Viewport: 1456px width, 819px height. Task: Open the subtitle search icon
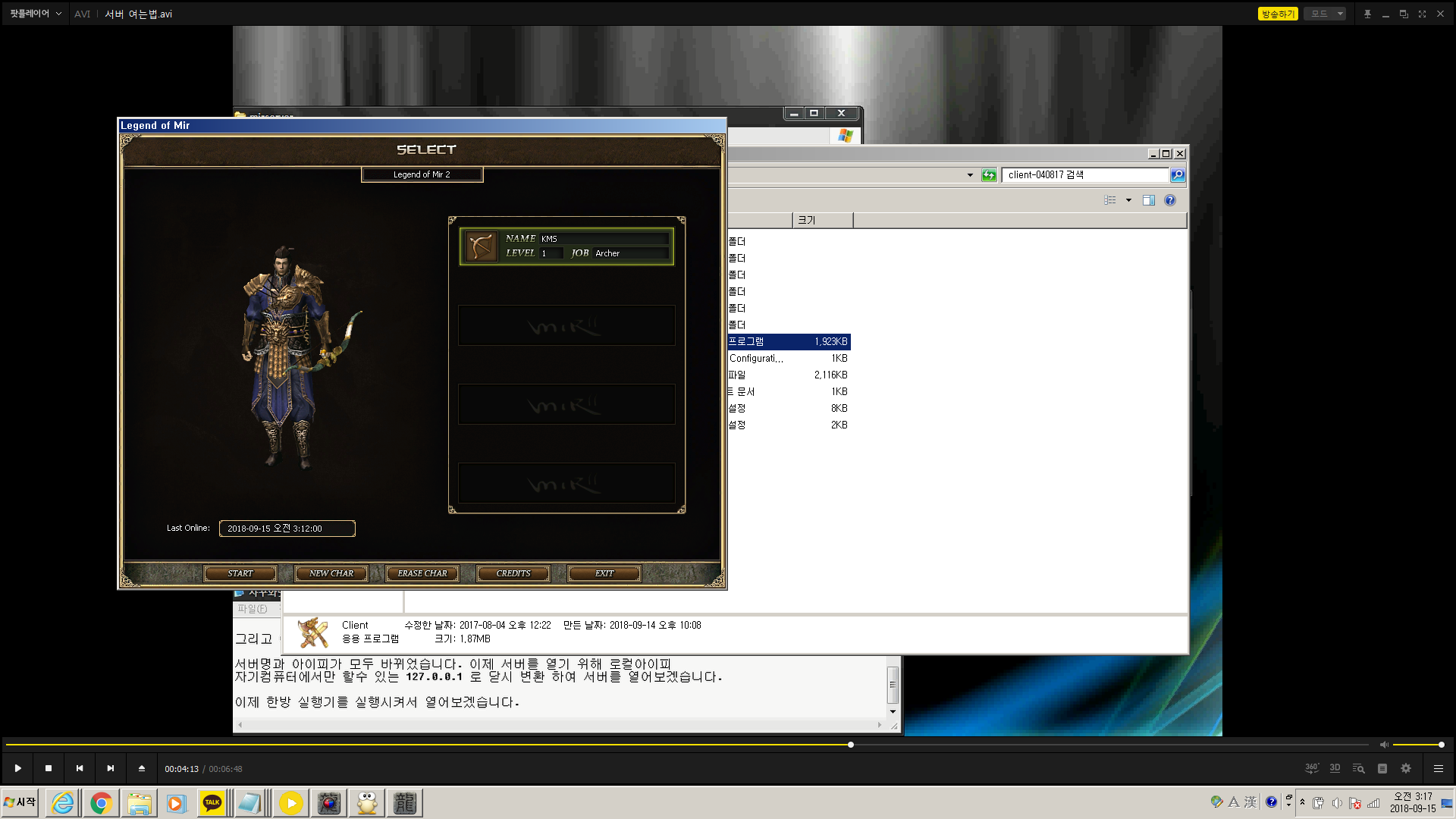(x=1358, y=768)
